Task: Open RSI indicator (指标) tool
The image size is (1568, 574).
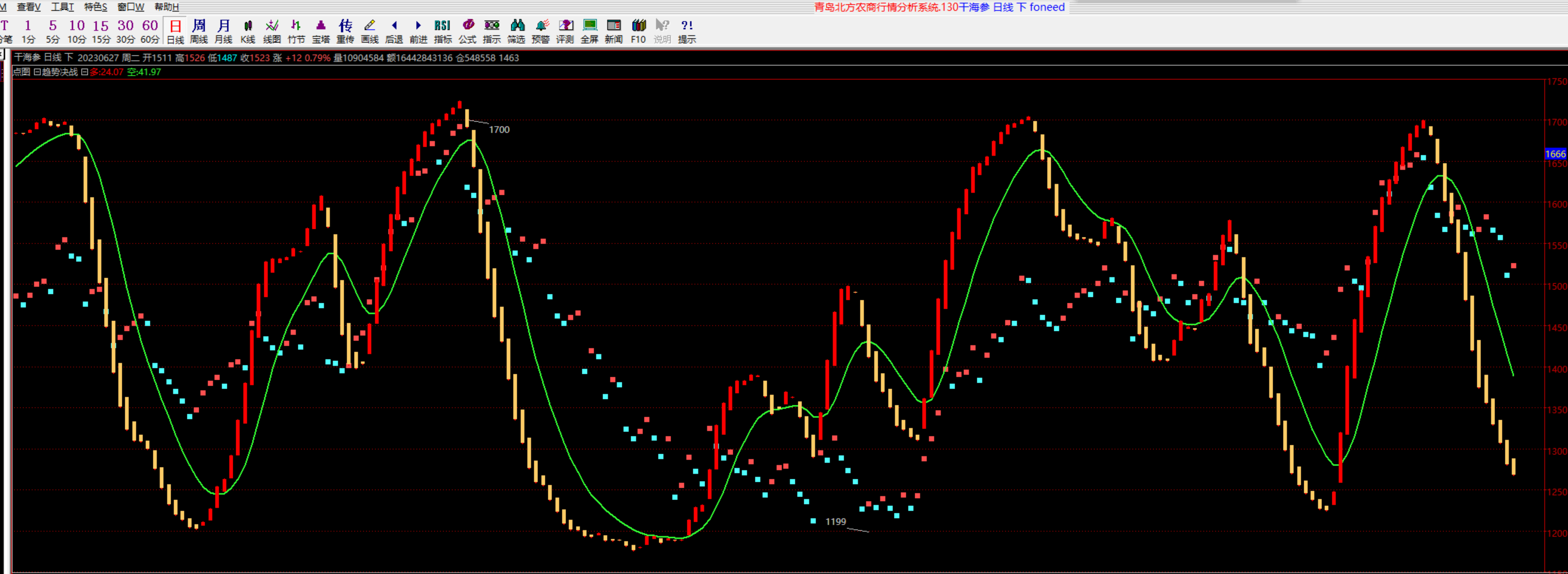Action: [x=442, y=31]
